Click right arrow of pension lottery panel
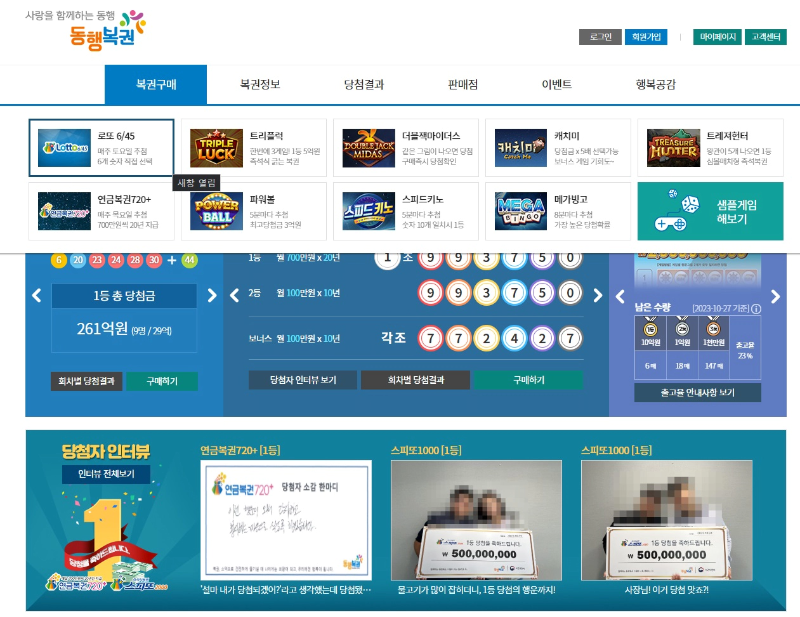 [597, 295]
